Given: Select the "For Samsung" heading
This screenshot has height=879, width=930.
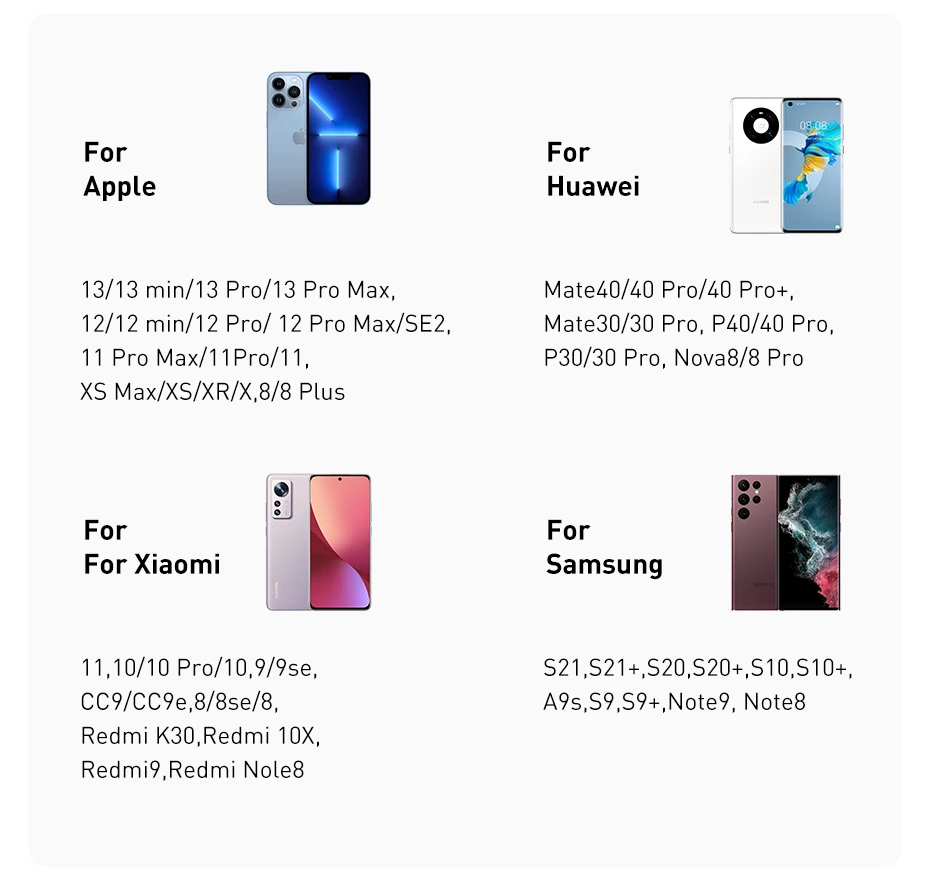Looking at the screenshot, I should pyautogui.click(x=604, y=547).
